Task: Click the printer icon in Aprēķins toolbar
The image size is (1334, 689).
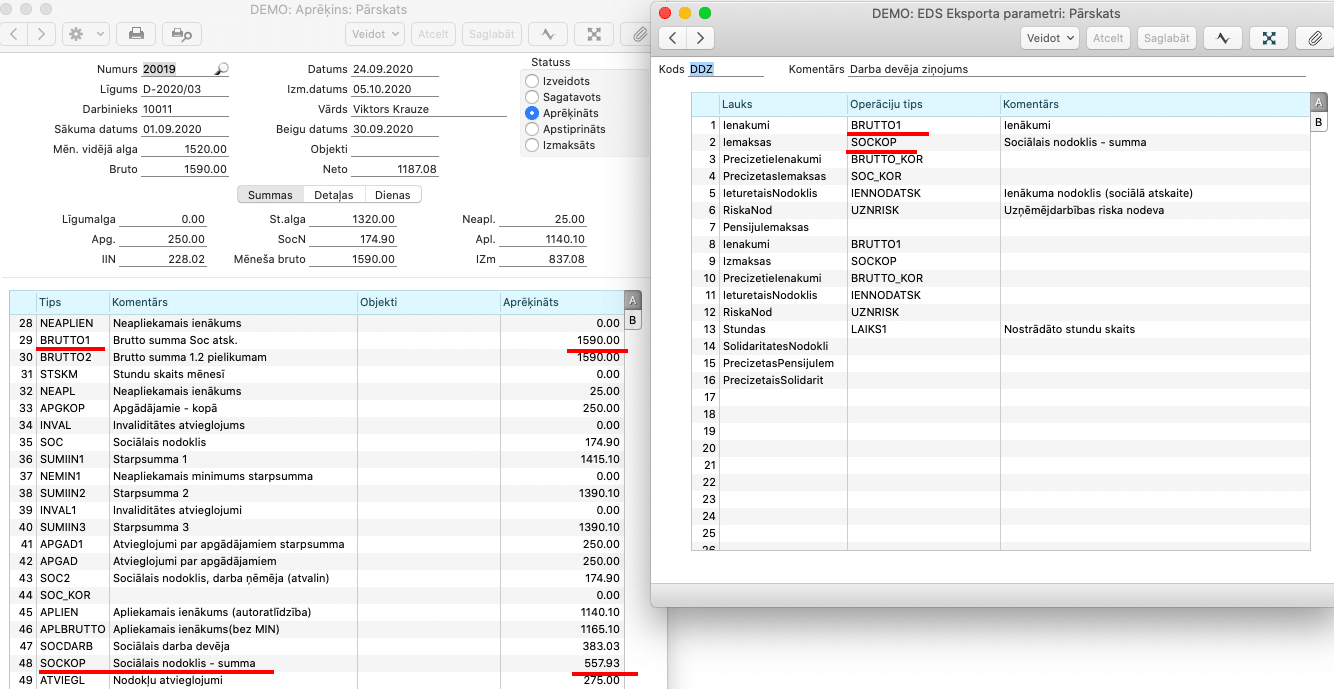Action: tap(136, 34)
